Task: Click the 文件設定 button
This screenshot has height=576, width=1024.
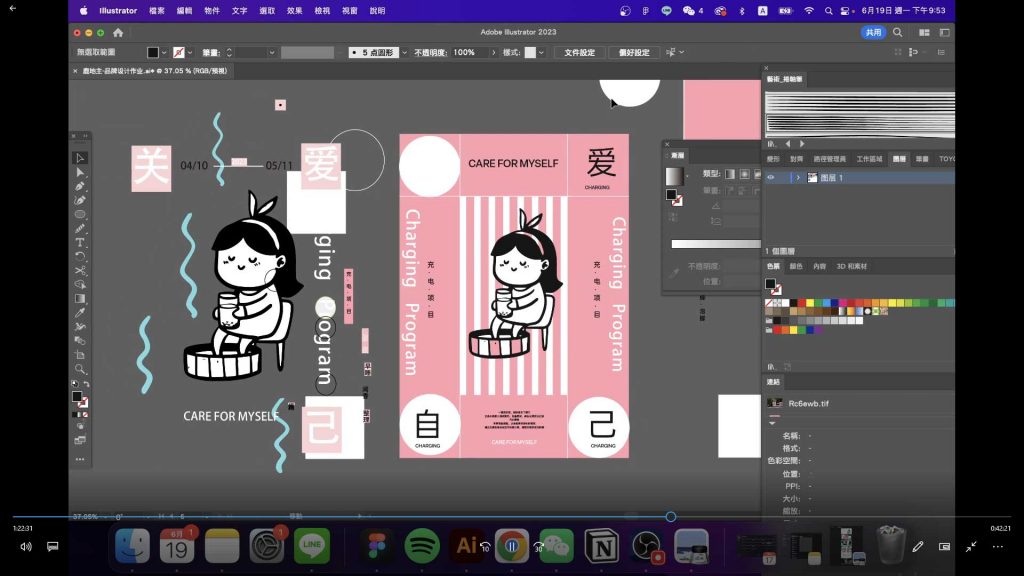Action: point(580,52)
